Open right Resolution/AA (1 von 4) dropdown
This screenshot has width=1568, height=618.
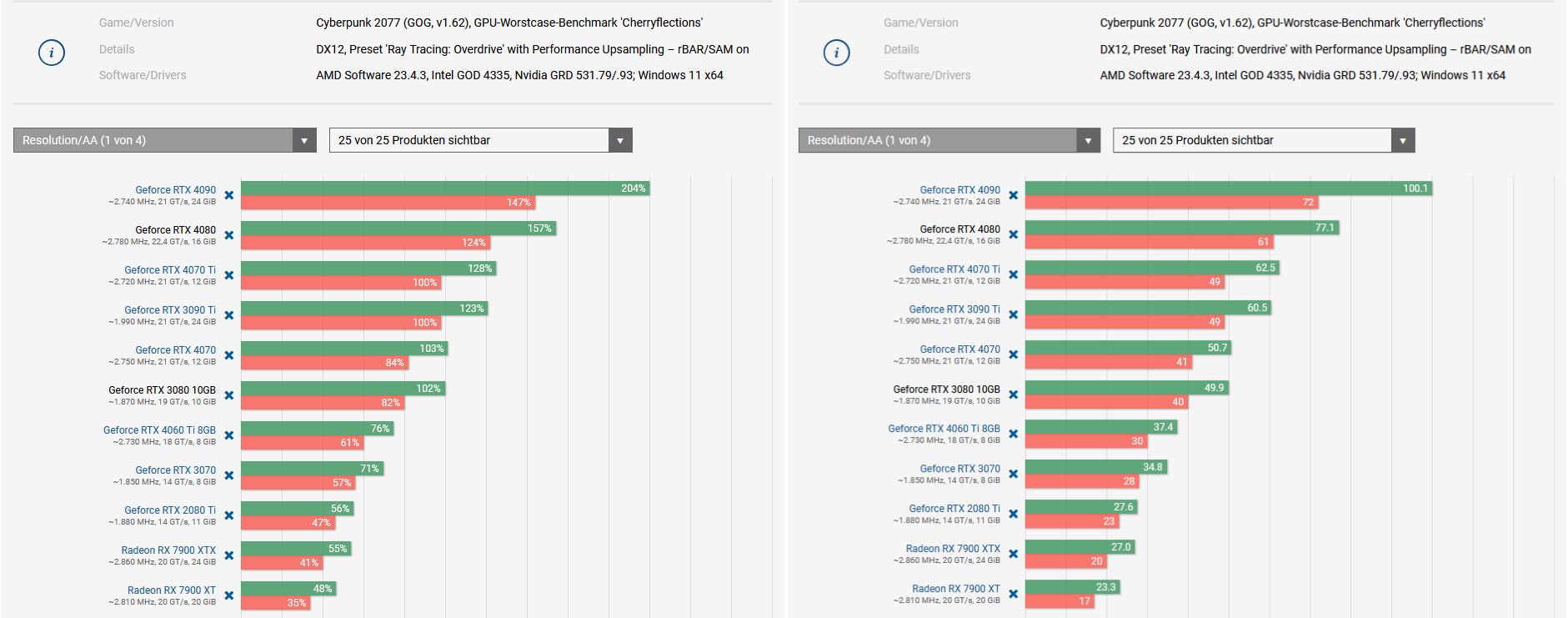(x=949, y=140)
